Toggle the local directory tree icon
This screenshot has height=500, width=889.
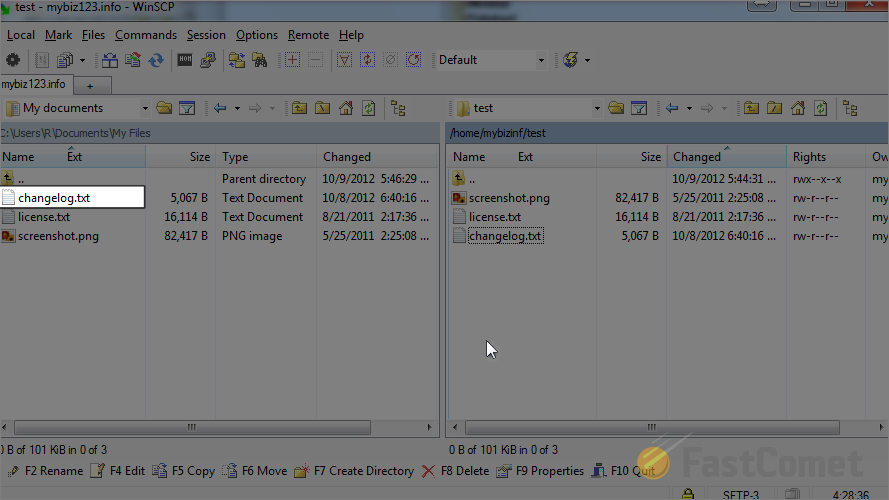tap(398, 108)
